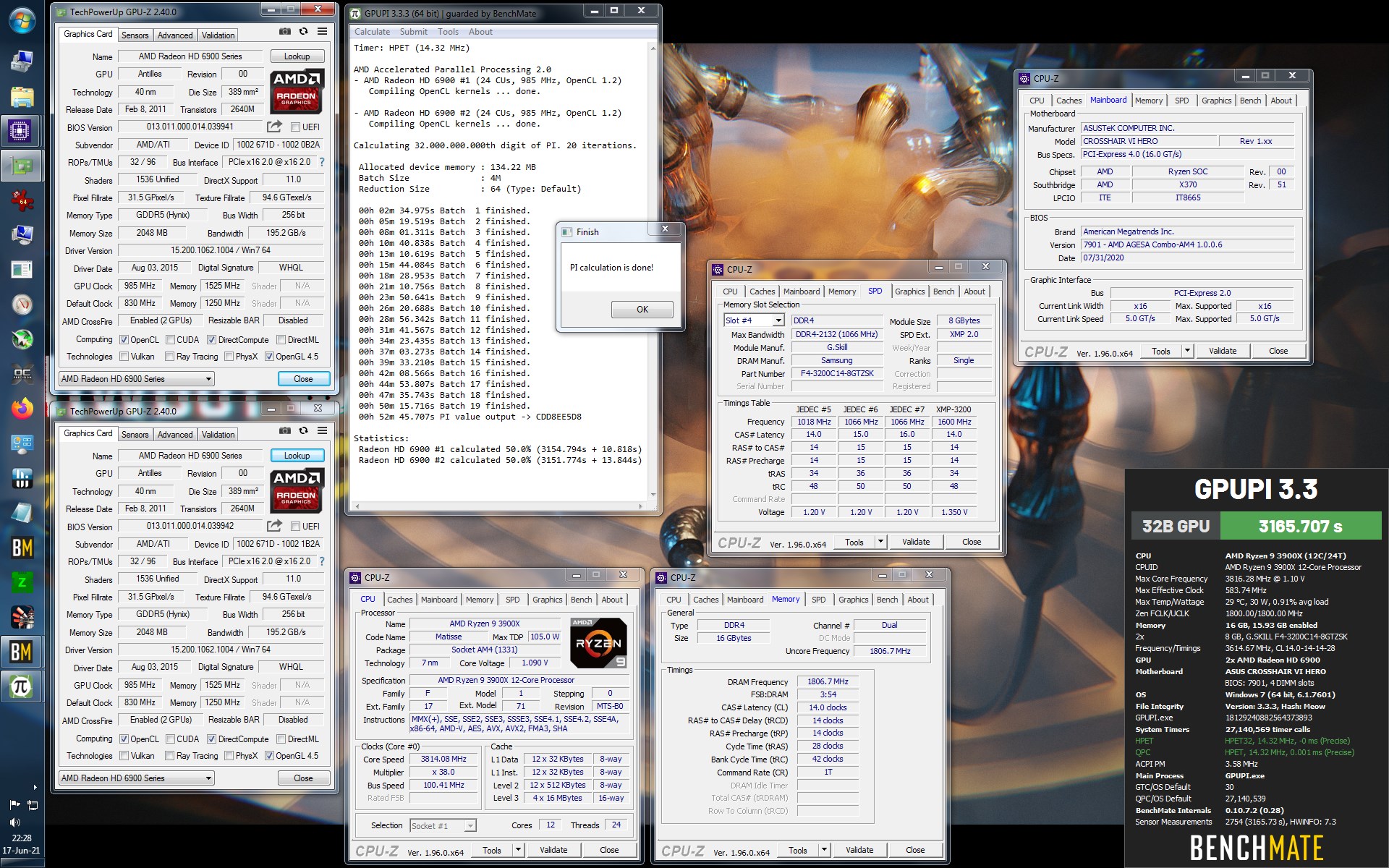The image size is (1389, 868).
Task: Expand Tools dropdown arrow in CPU-Z Mainboard window
Action: (x=1187, y=351)
